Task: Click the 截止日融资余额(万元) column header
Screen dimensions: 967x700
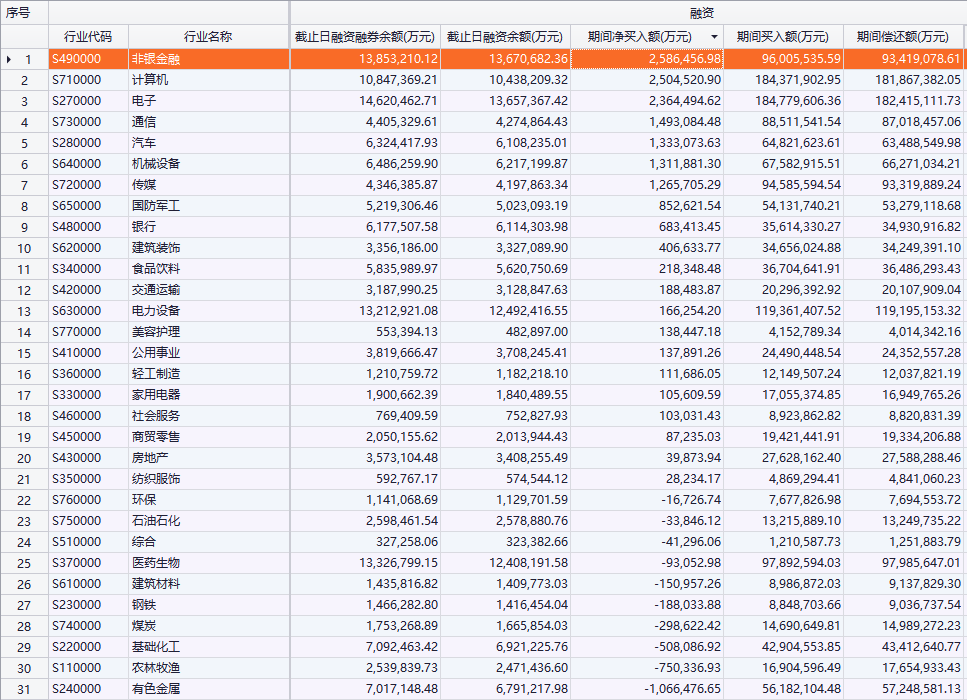Action: tap(505, 37)
